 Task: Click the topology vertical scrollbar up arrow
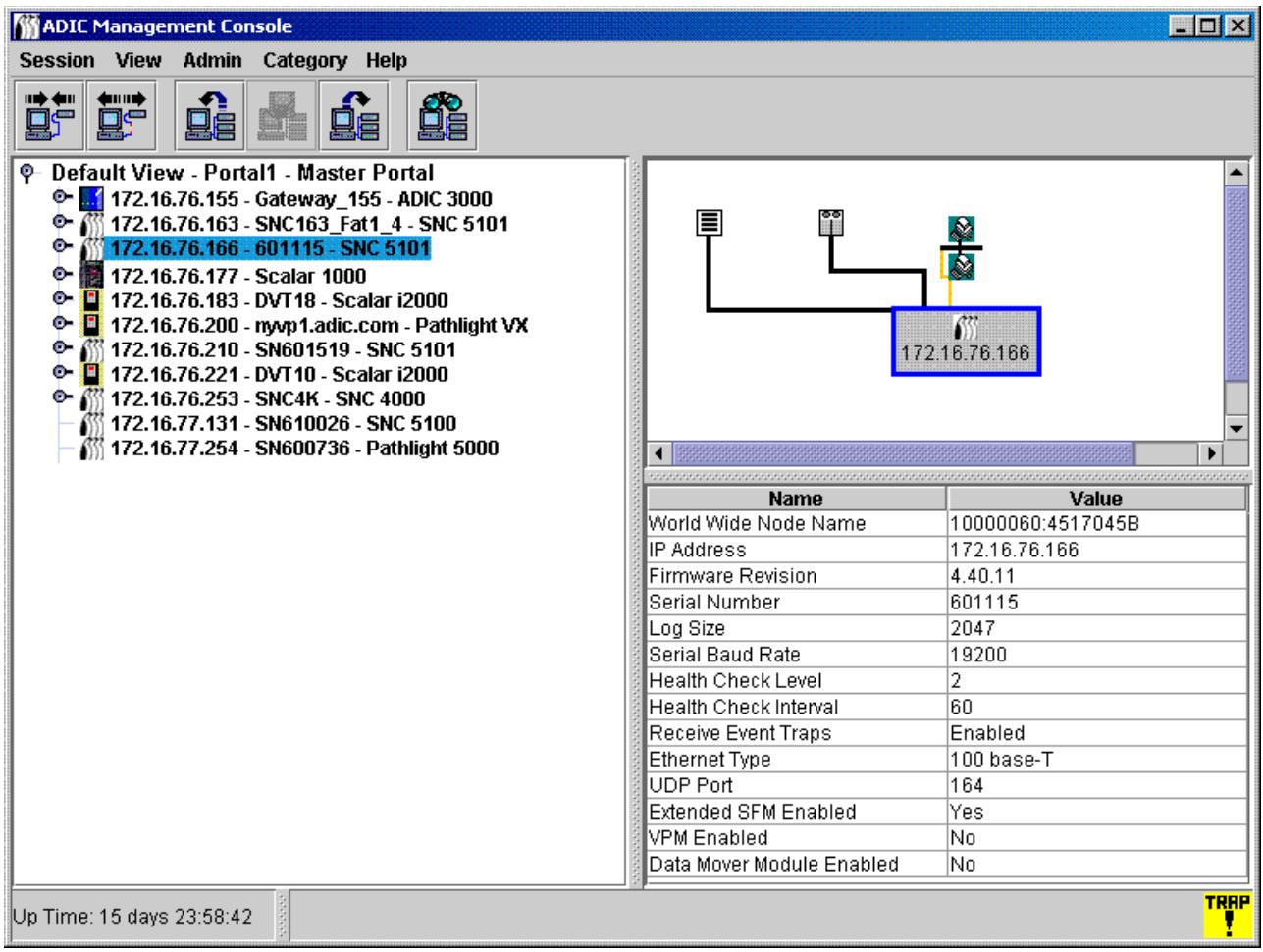(1237, 173)
